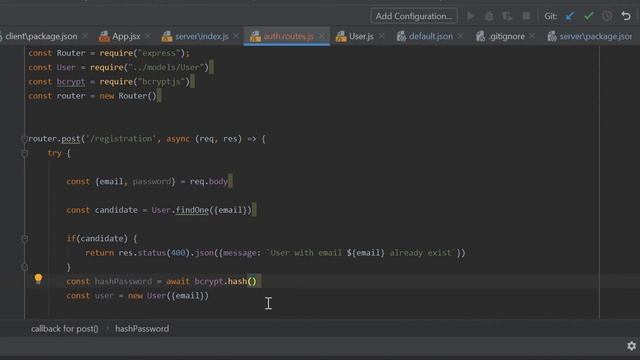The width and height of the screenshot is (640, 360).
Task: Close the .gitignore tab
Action: click(532, 36)
